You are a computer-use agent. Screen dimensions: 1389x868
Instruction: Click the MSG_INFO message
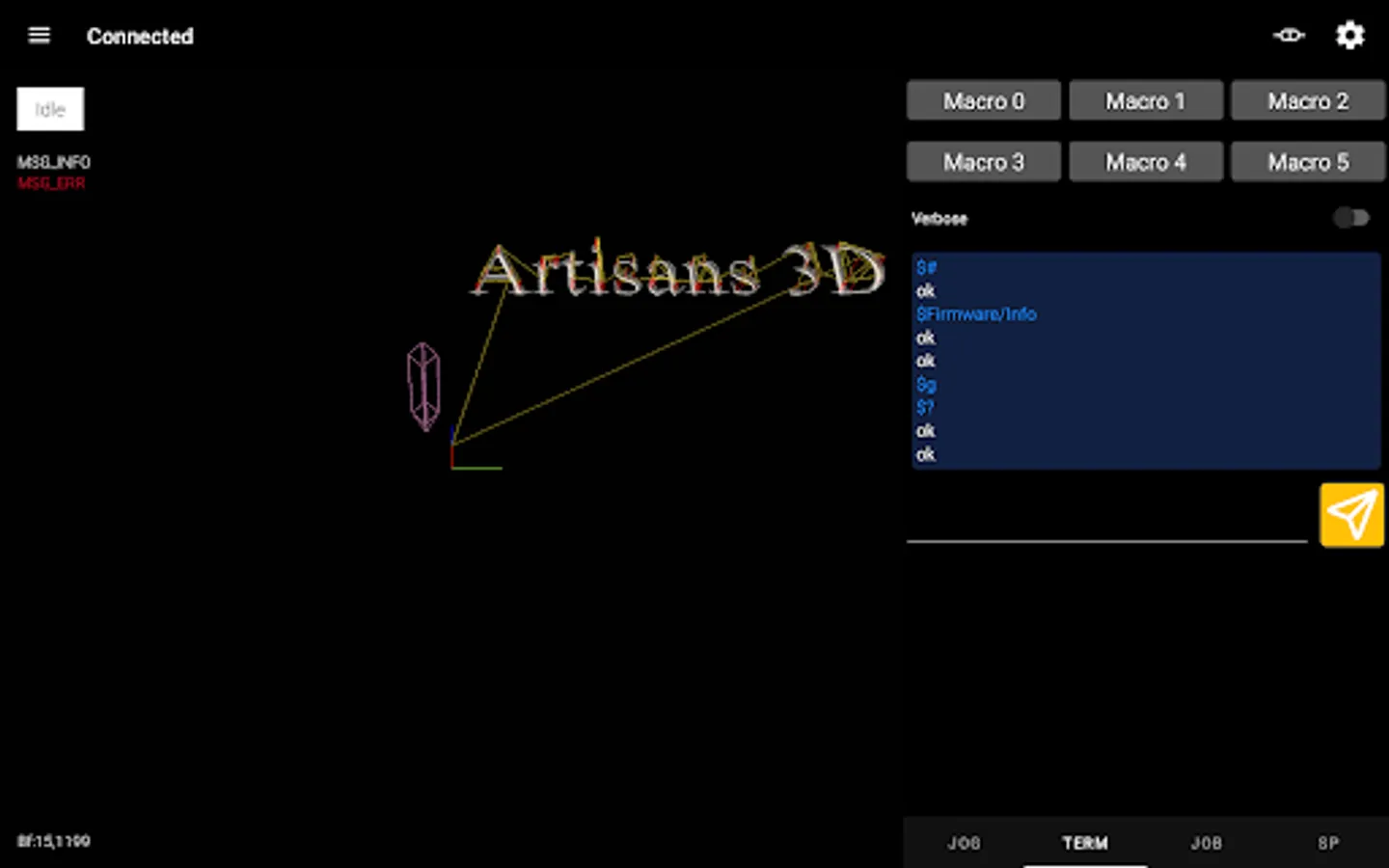tap(54, 162)
